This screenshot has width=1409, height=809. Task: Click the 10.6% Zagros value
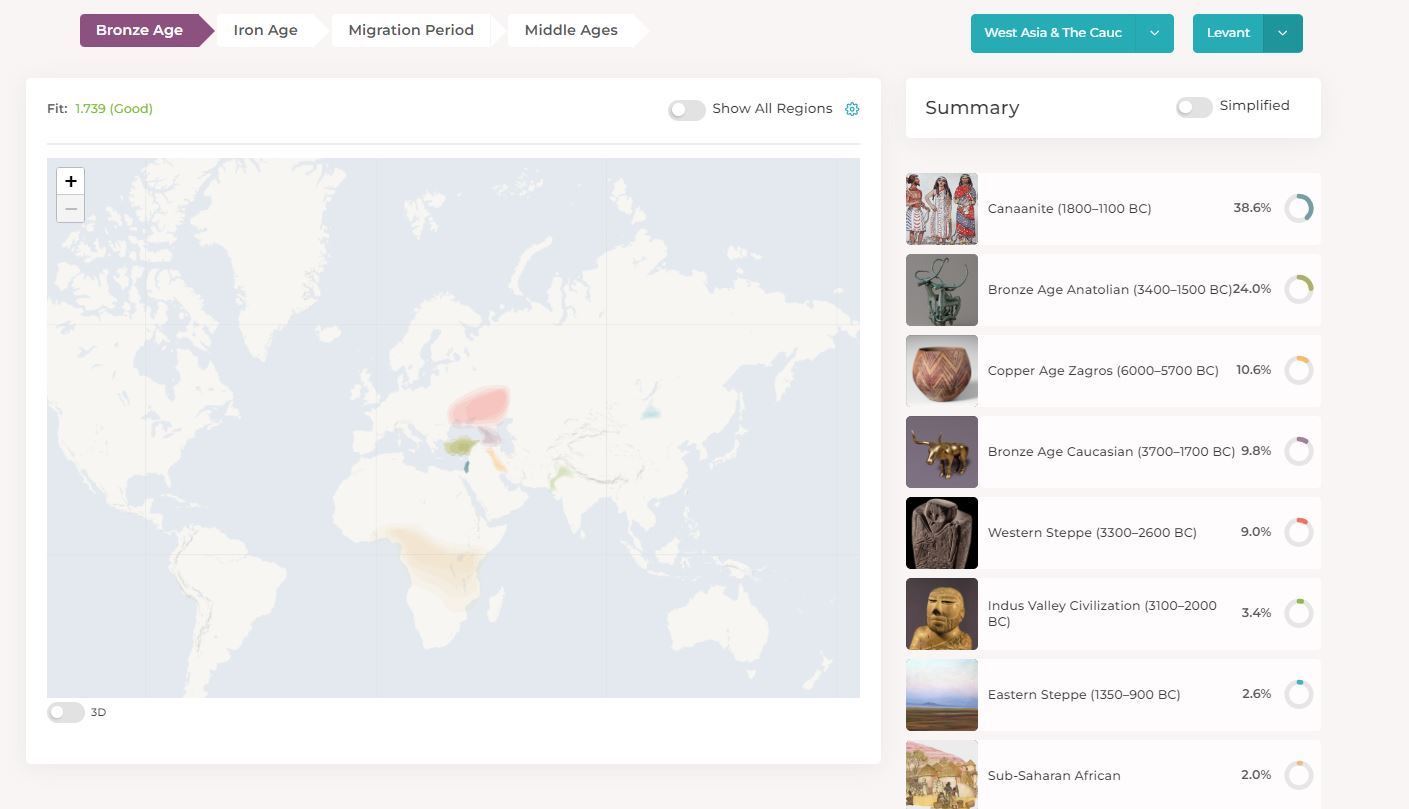pos(1254,370)
